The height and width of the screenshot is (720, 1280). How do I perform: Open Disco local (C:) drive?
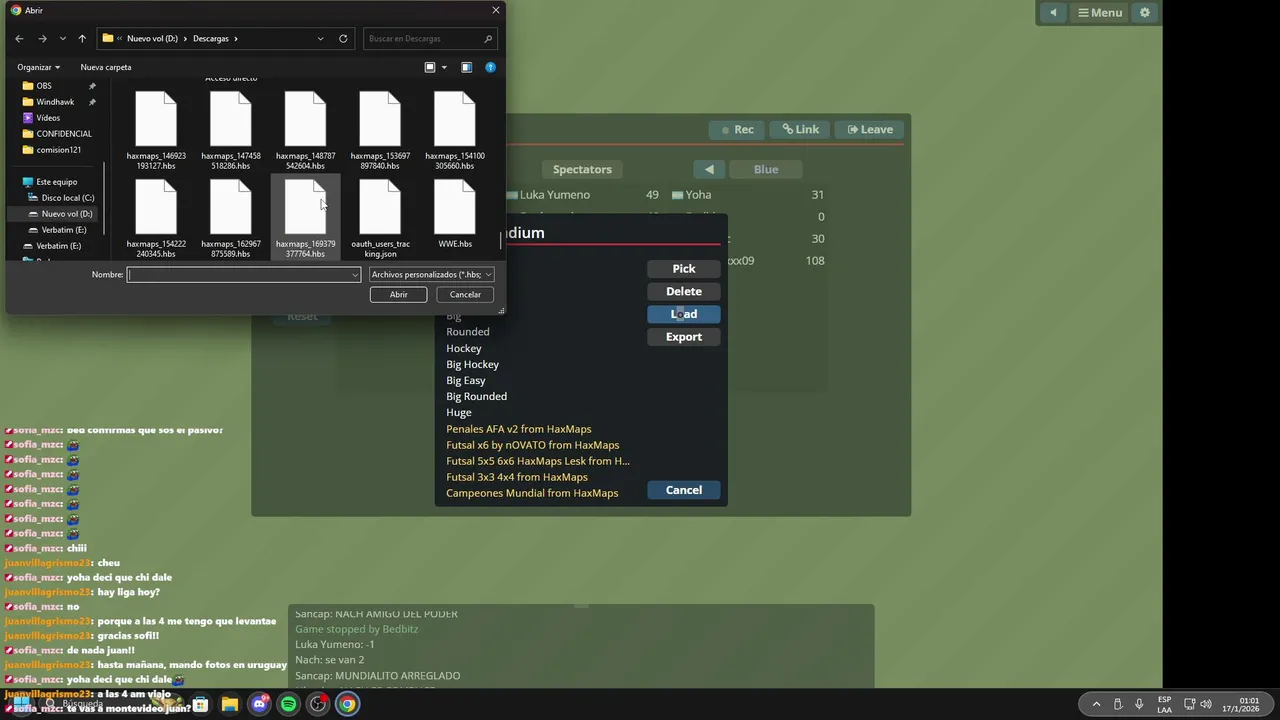(67, 198)
